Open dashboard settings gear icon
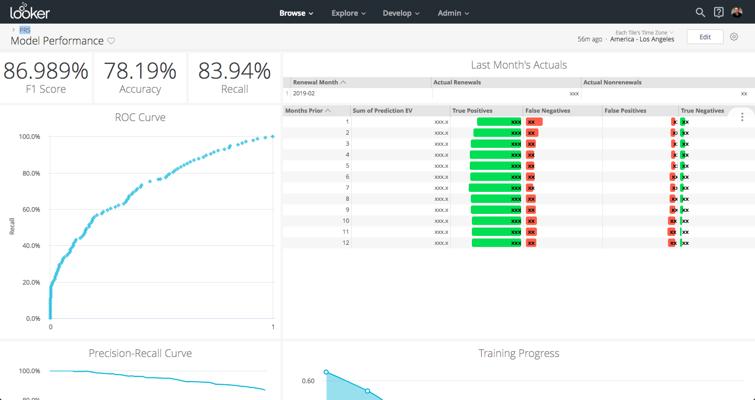The width and height of the screenshot is (755, 400). click(x=734, y=37)
